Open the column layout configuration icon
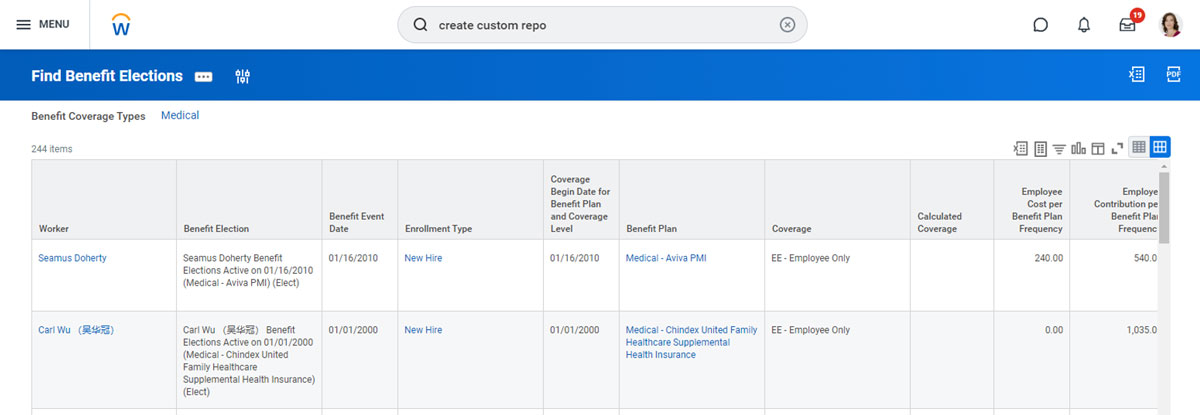This screenshot has width=1200, height=415. [x=1097, y=148]
